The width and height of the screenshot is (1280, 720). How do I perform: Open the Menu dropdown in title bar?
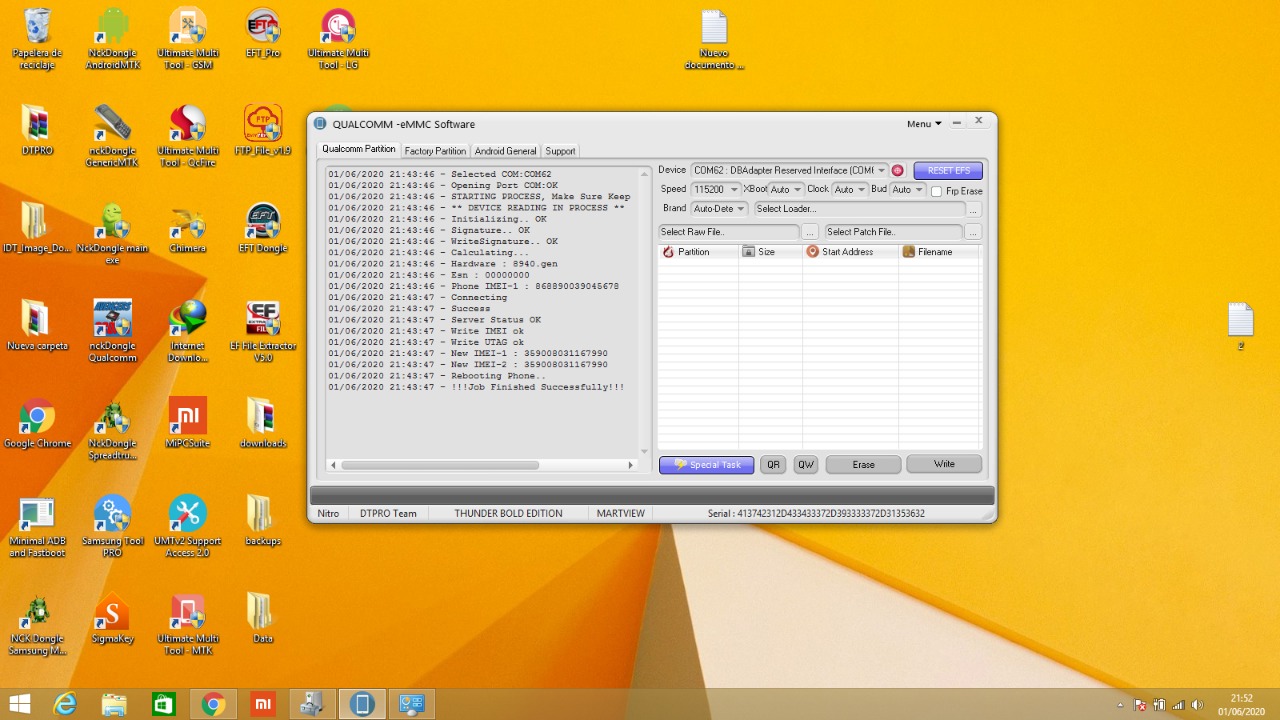coord(924,124)
